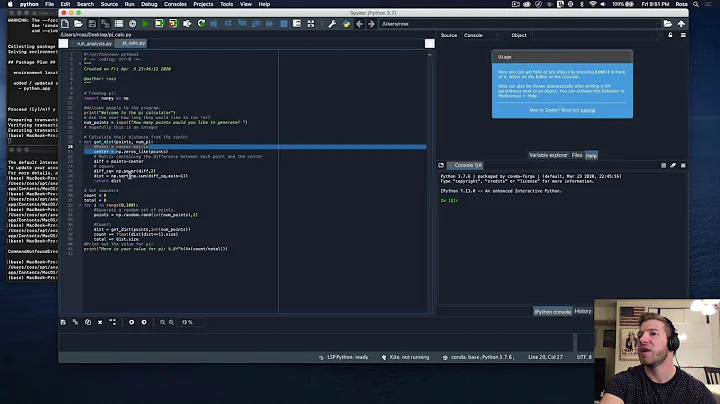This screenshot has width=720, height=404.
Task: Open Preferences wrench icon
Action: pos(332,24)
